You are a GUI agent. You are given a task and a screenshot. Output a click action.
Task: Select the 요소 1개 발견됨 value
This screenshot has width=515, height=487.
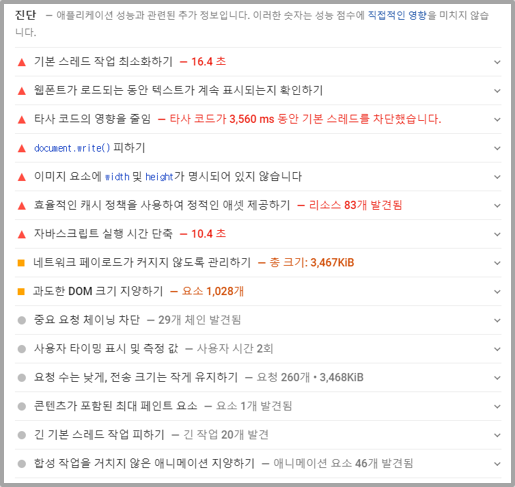click(x=254, y=406)
